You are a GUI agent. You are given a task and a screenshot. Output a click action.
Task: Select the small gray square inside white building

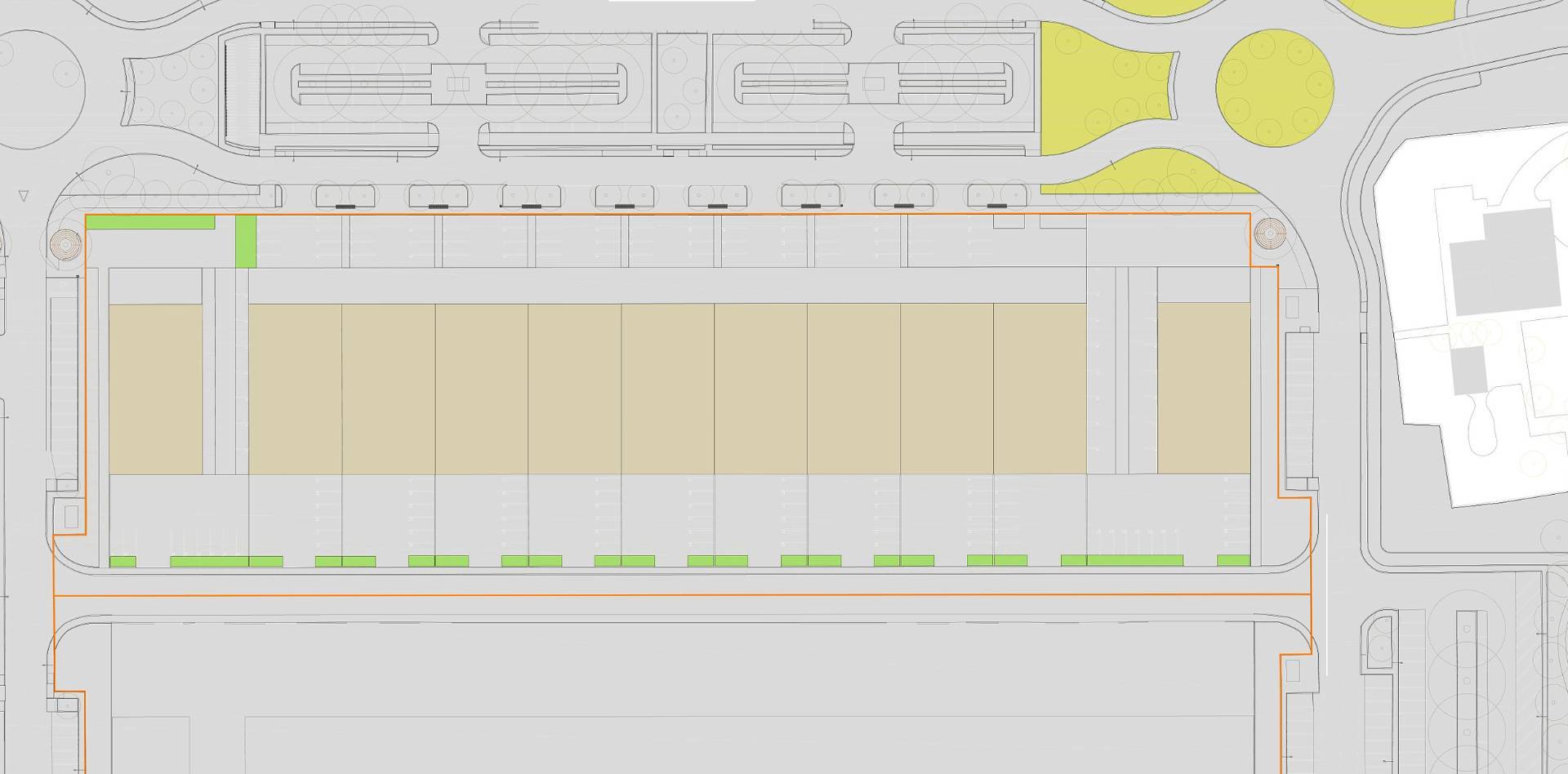click(x=1467, y=368)
